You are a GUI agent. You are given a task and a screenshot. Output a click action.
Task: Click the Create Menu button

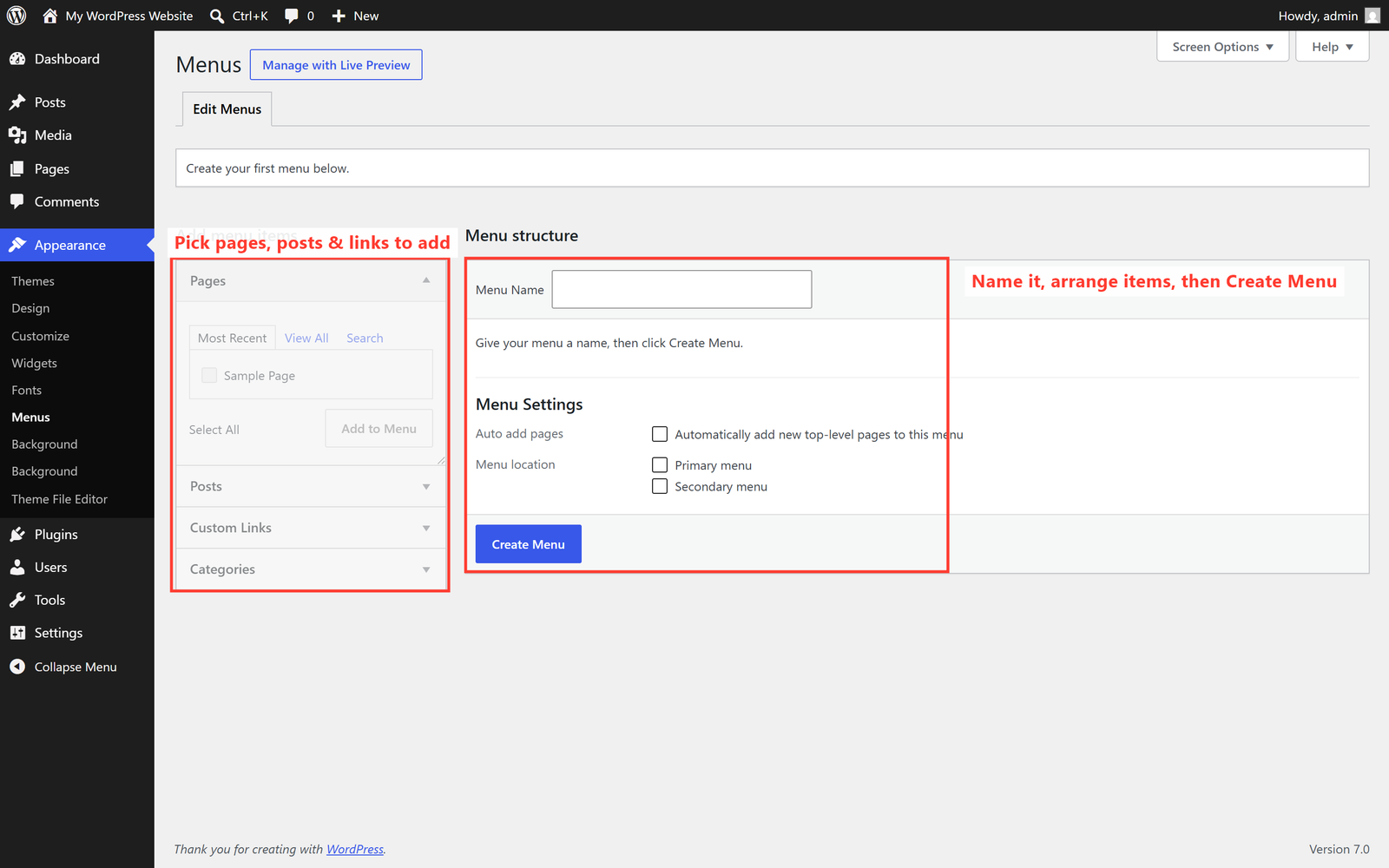pyautogui.click(x=528, y=544)
